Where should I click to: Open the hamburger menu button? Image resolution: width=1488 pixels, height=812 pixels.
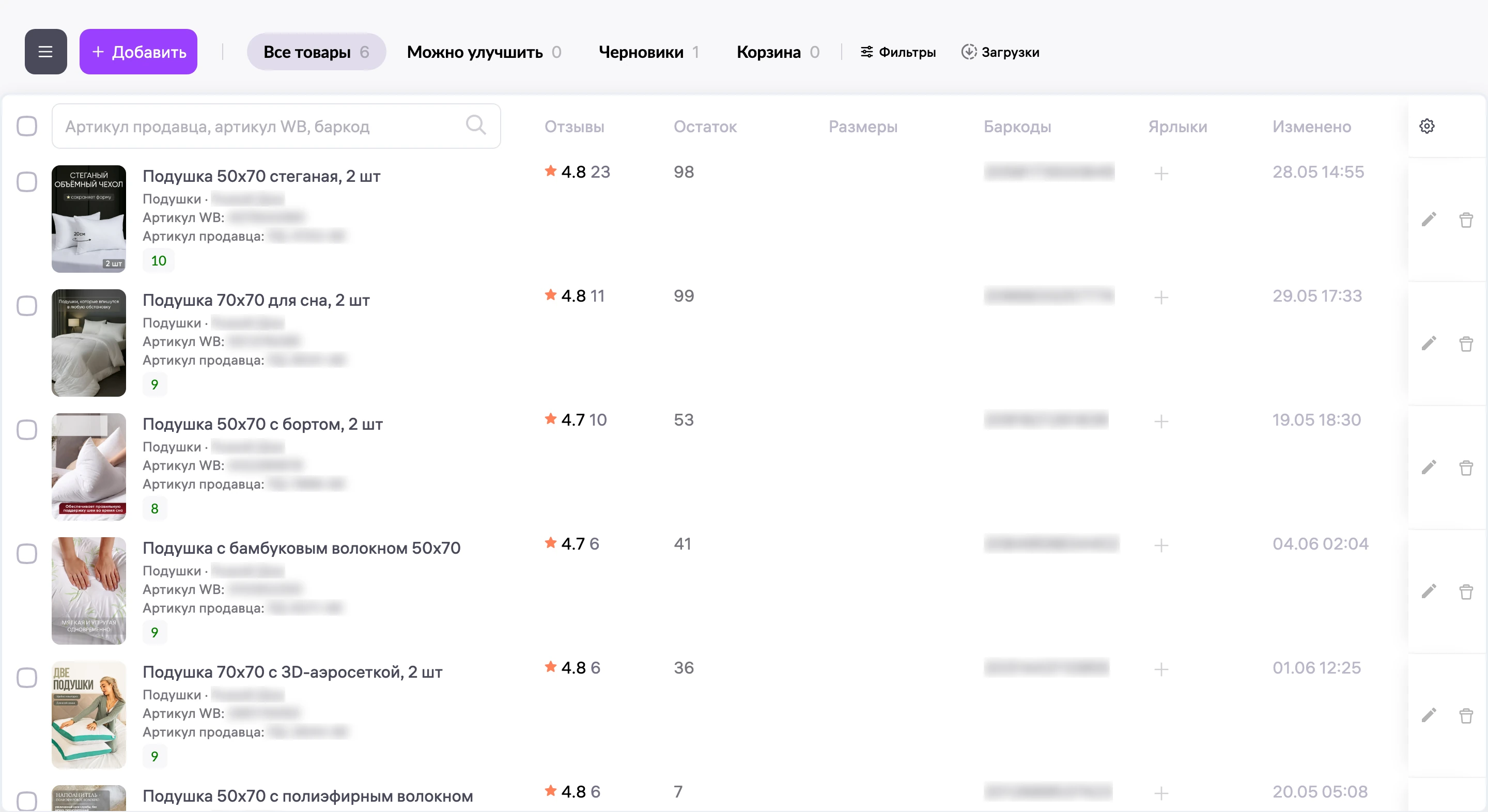45,52
